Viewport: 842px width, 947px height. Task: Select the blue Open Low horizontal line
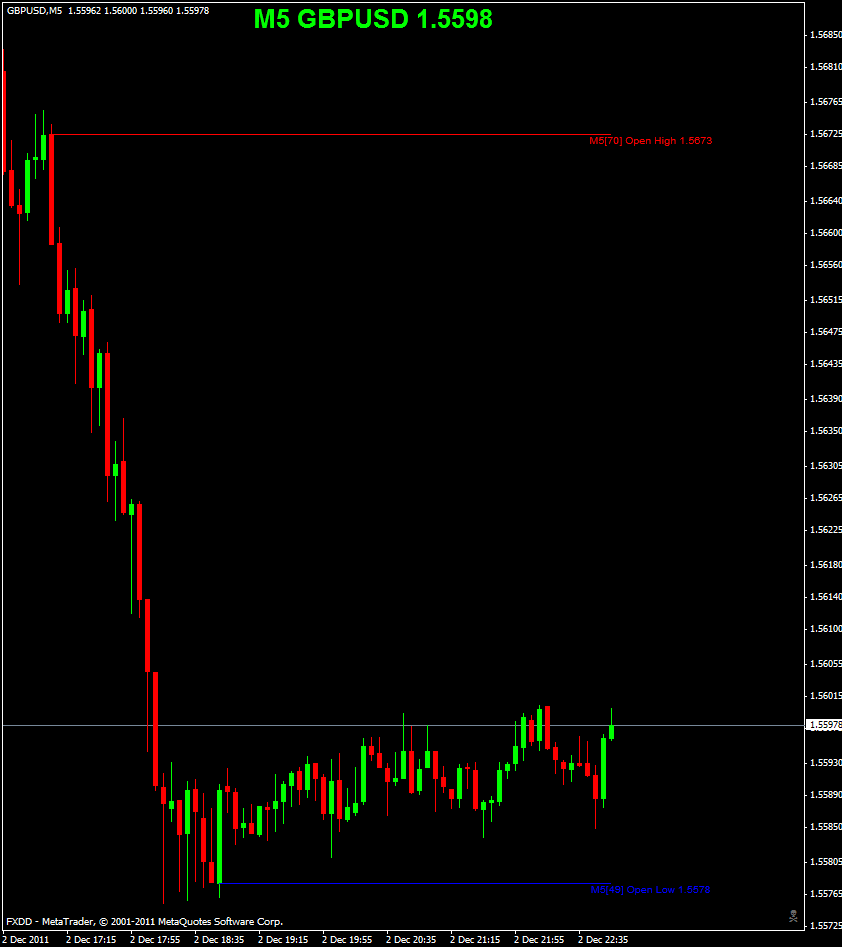(416, 884)
